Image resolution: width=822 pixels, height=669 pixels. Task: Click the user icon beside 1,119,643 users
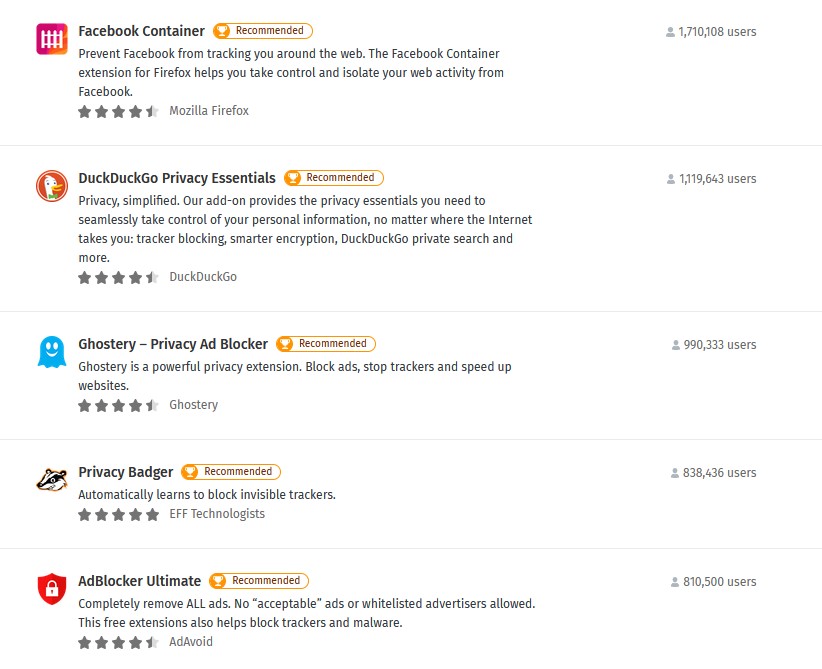[x=671, y=179]
